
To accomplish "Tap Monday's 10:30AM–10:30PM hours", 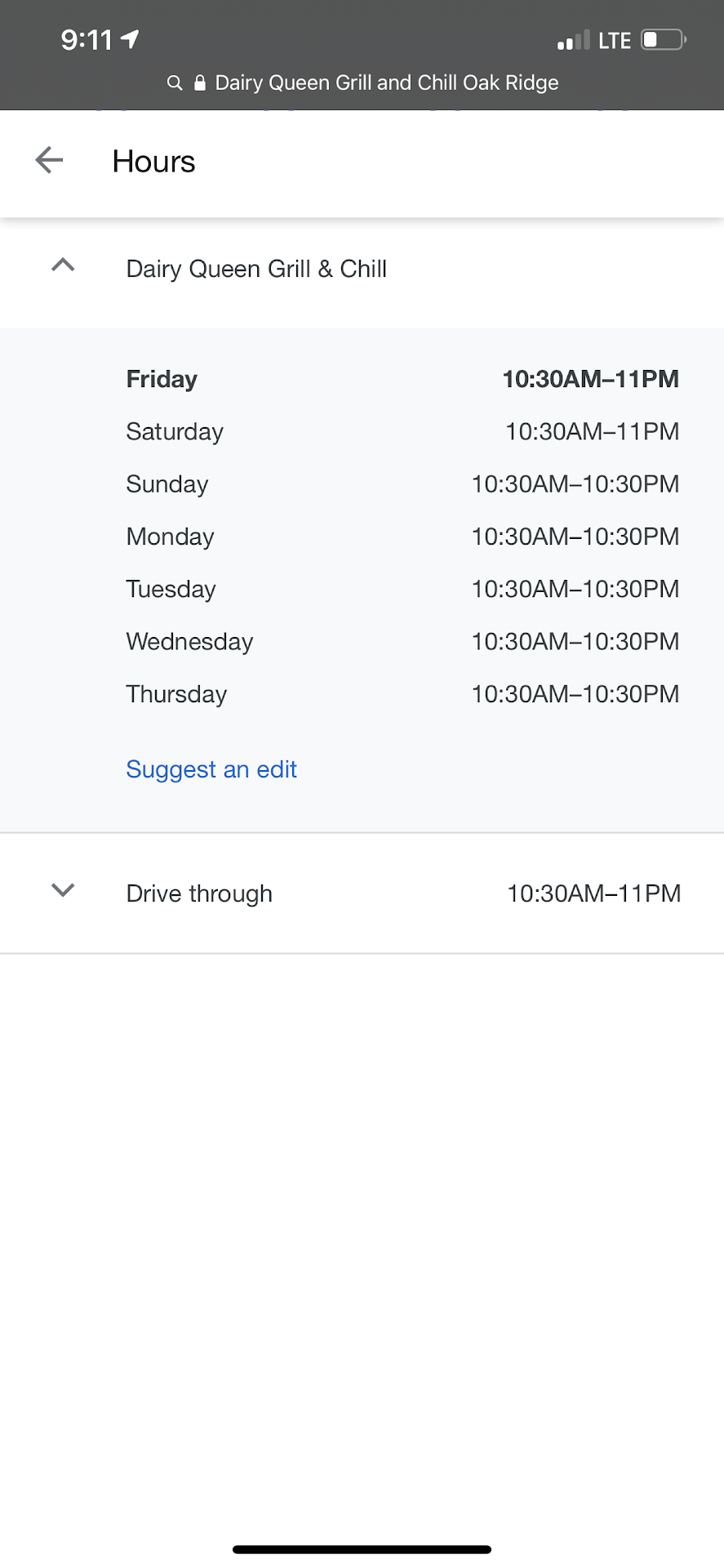I will 575,537.
